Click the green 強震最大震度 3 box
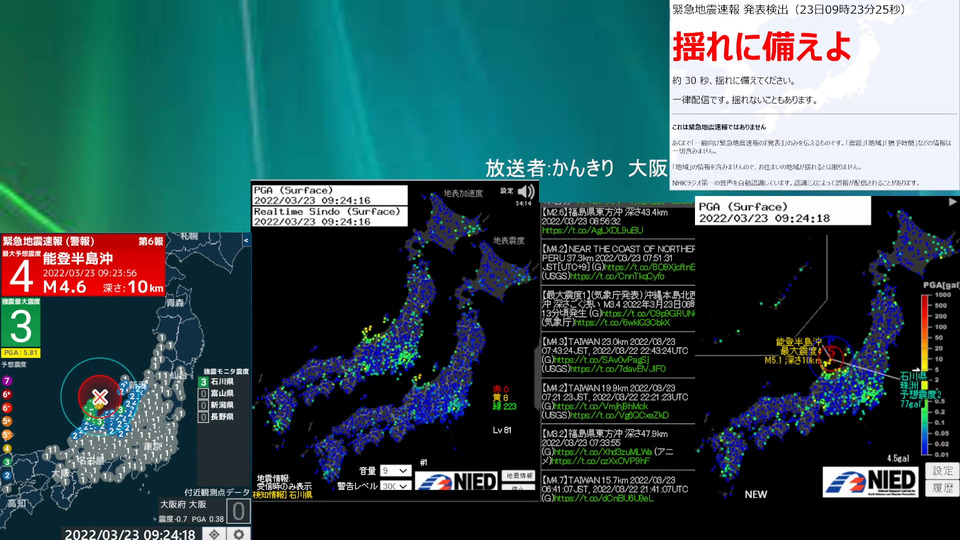Viewport: 960px width, 540px height. tap(21, 326)
